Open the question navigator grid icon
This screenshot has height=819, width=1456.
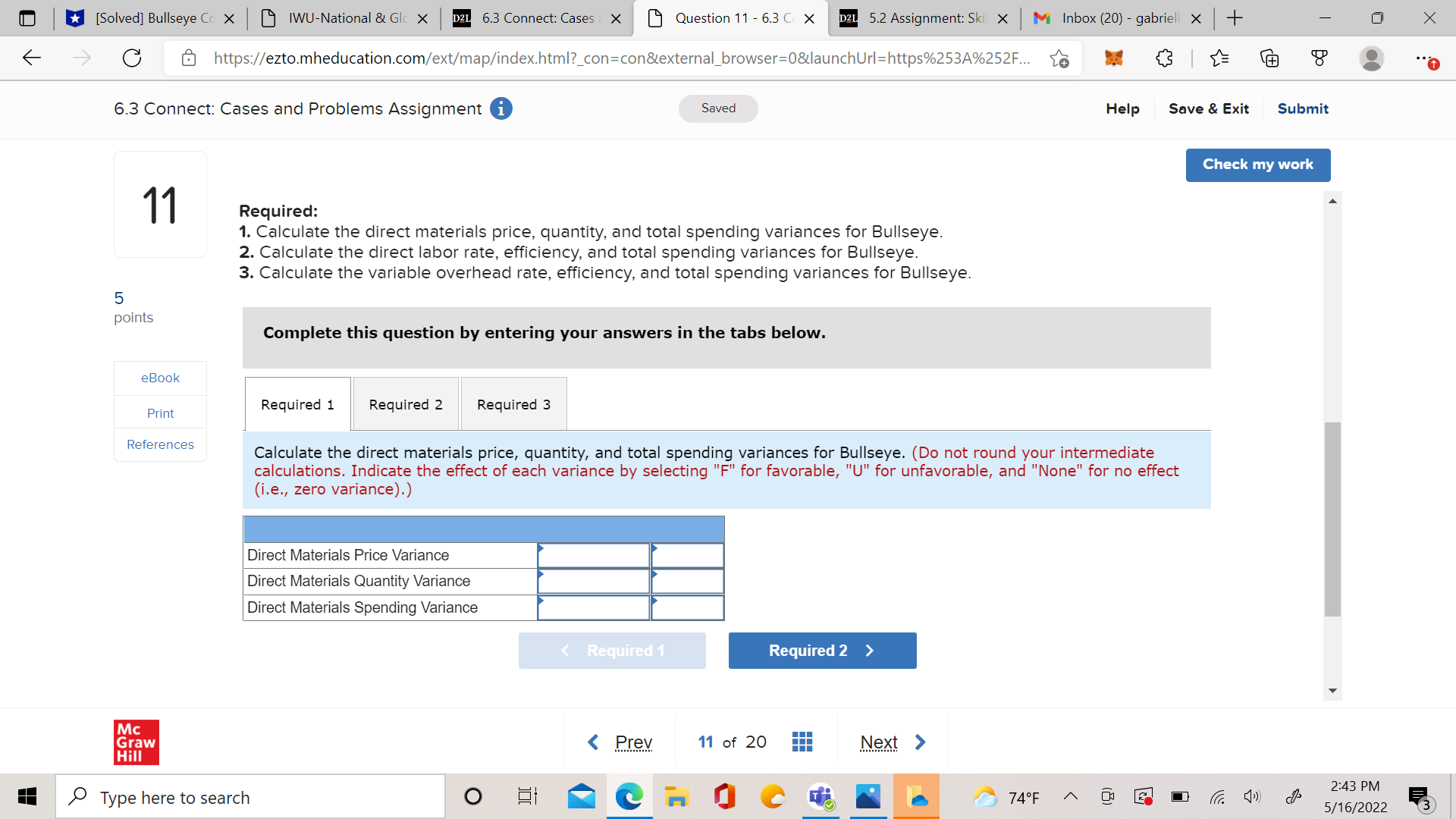coord(802,742)
